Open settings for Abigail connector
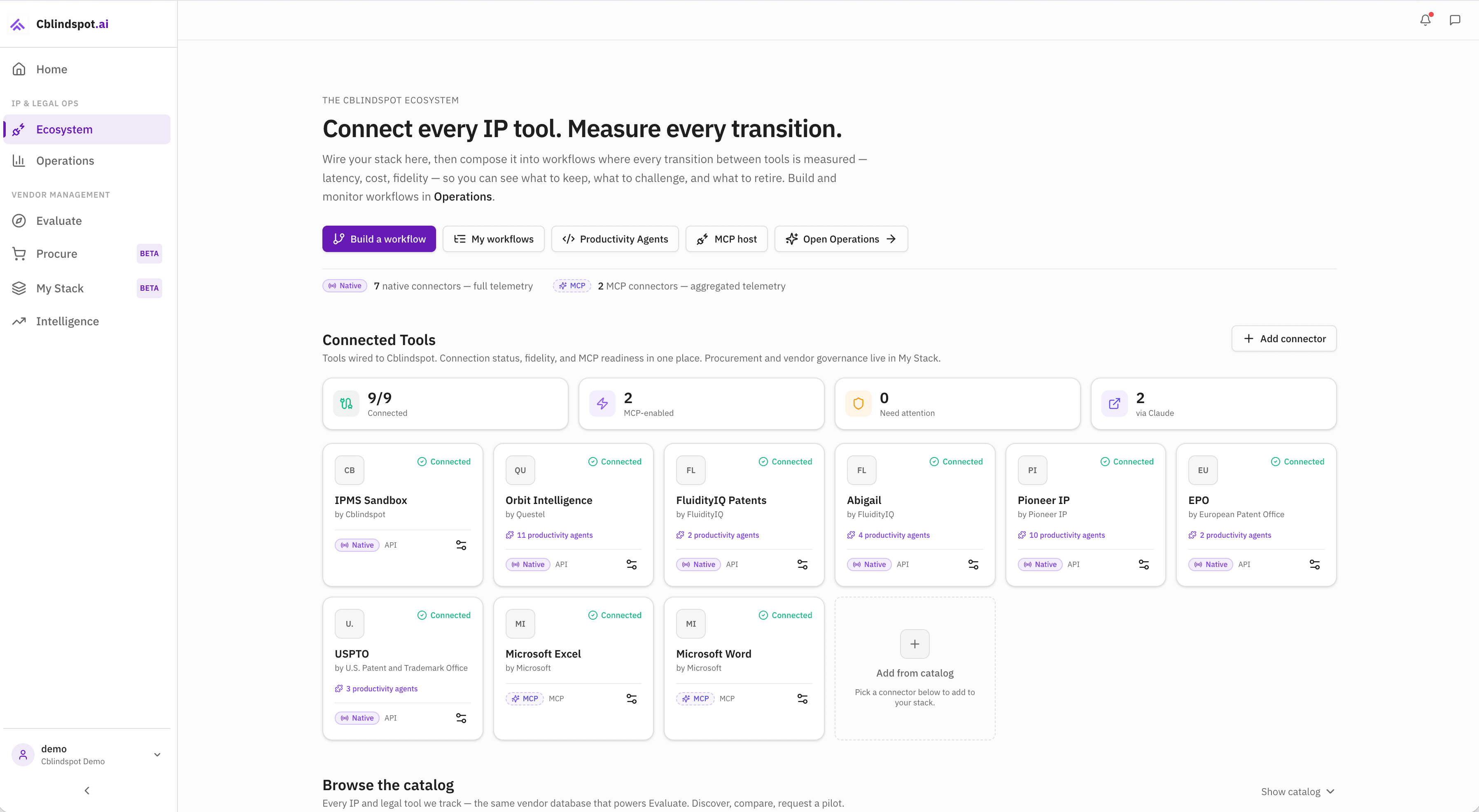The width and height of the screenshot is (1479, 812). [973, 565]
